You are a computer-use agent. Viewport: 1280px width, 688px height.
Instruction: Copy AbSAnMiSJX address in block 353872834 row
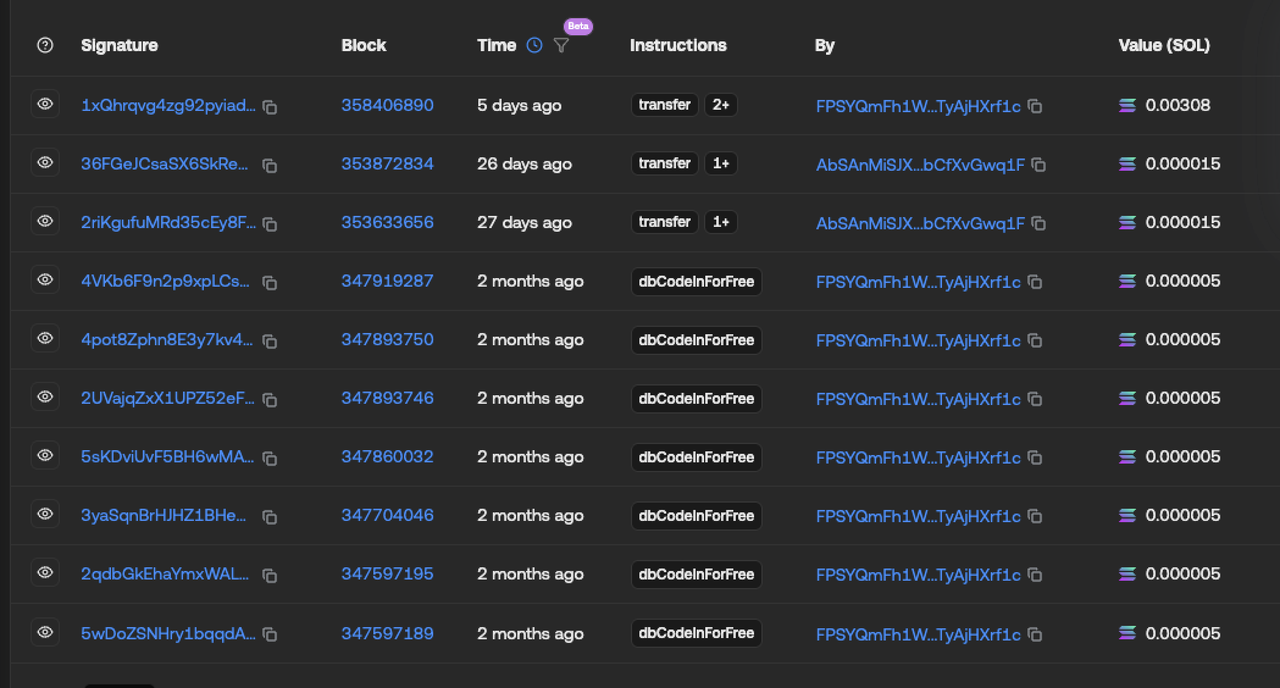[x=1039, y=165]
